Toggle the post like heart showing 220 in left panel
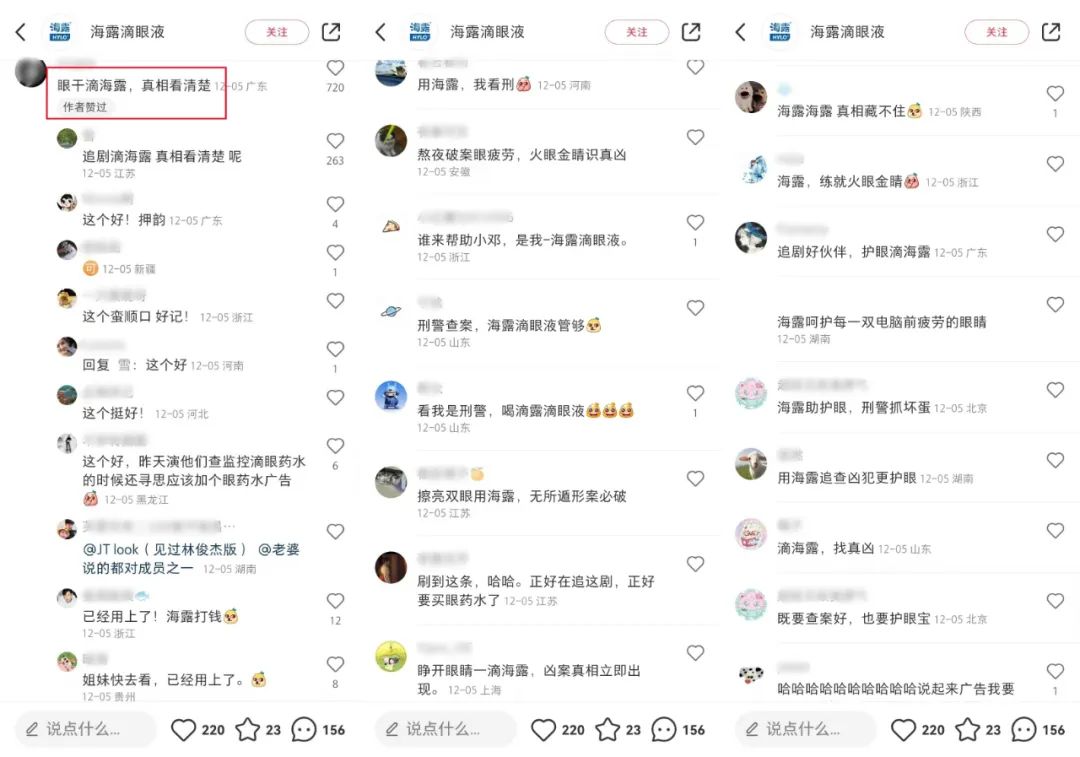This screenshot has height=757, width=1080. coord(183,729)
